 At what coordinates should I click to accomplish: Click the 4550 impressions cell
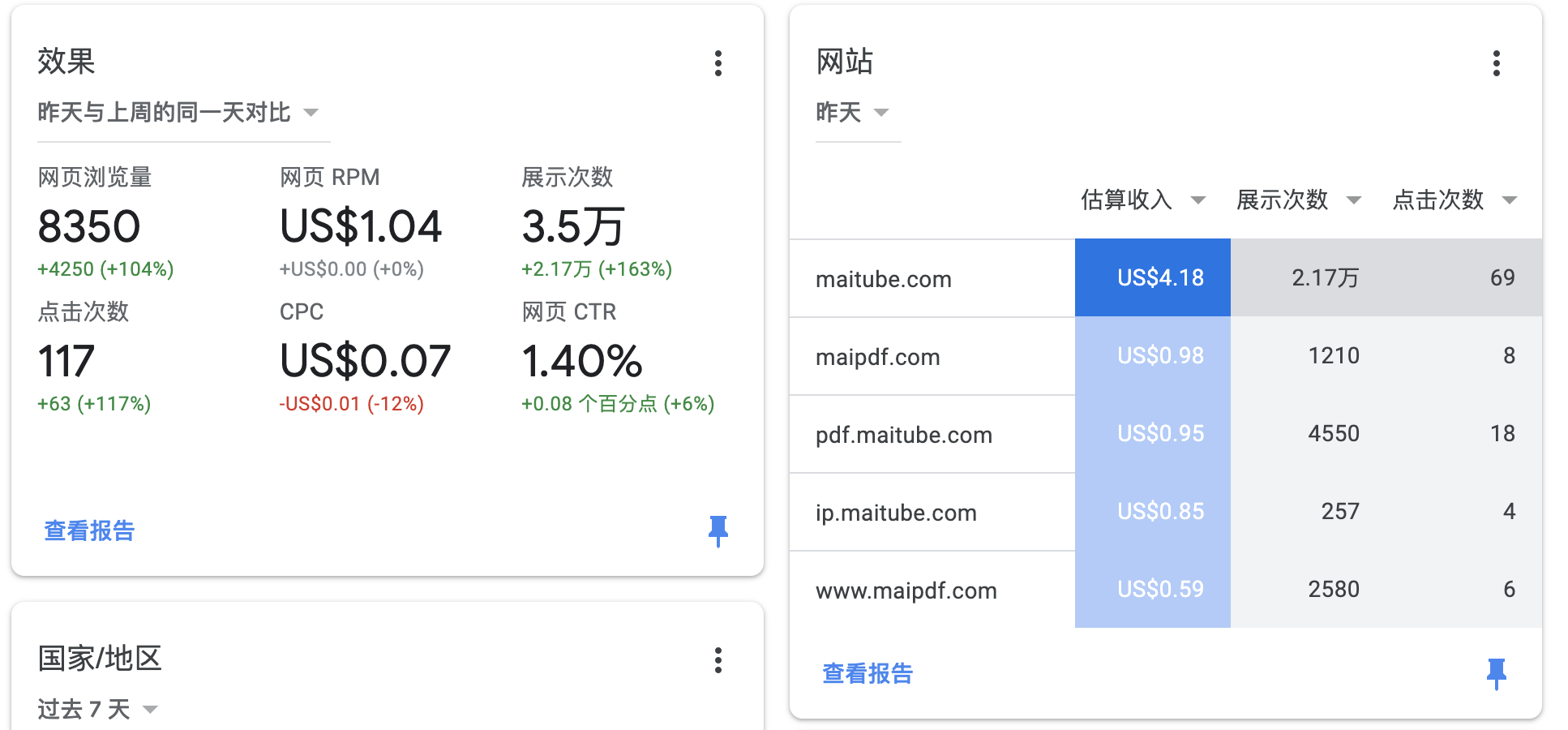(x=1309, y=433)
